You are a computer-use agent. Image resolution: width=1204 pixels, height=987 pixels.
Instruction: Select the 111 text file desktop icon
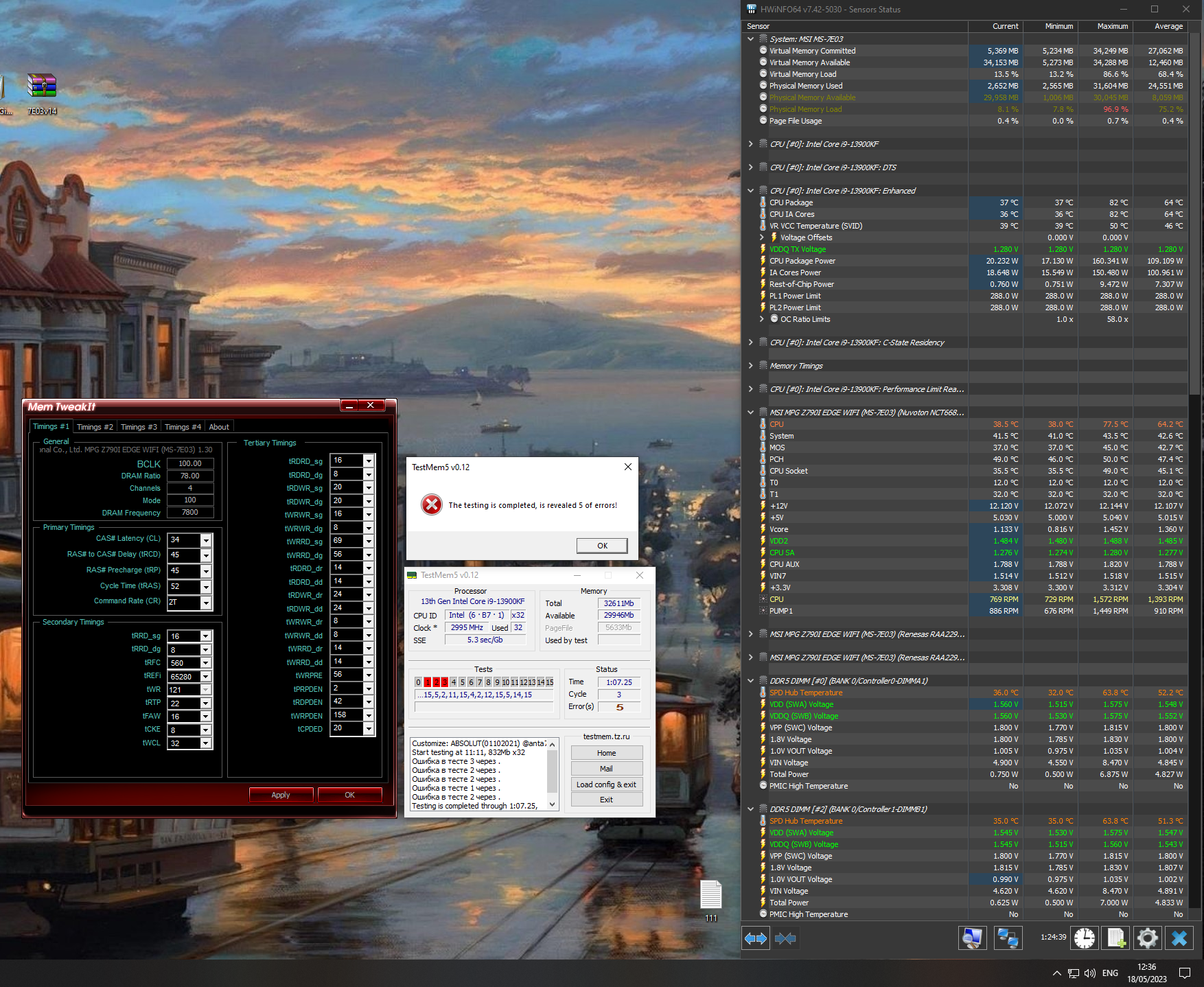711,901
